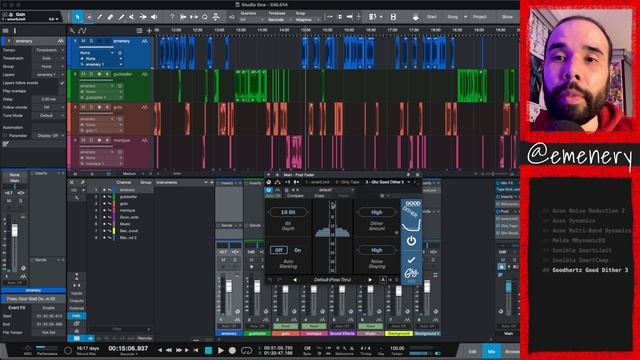
Task: Mute the first mixer channel emenery
Action: pyautogui.click(x=223, y=260)
